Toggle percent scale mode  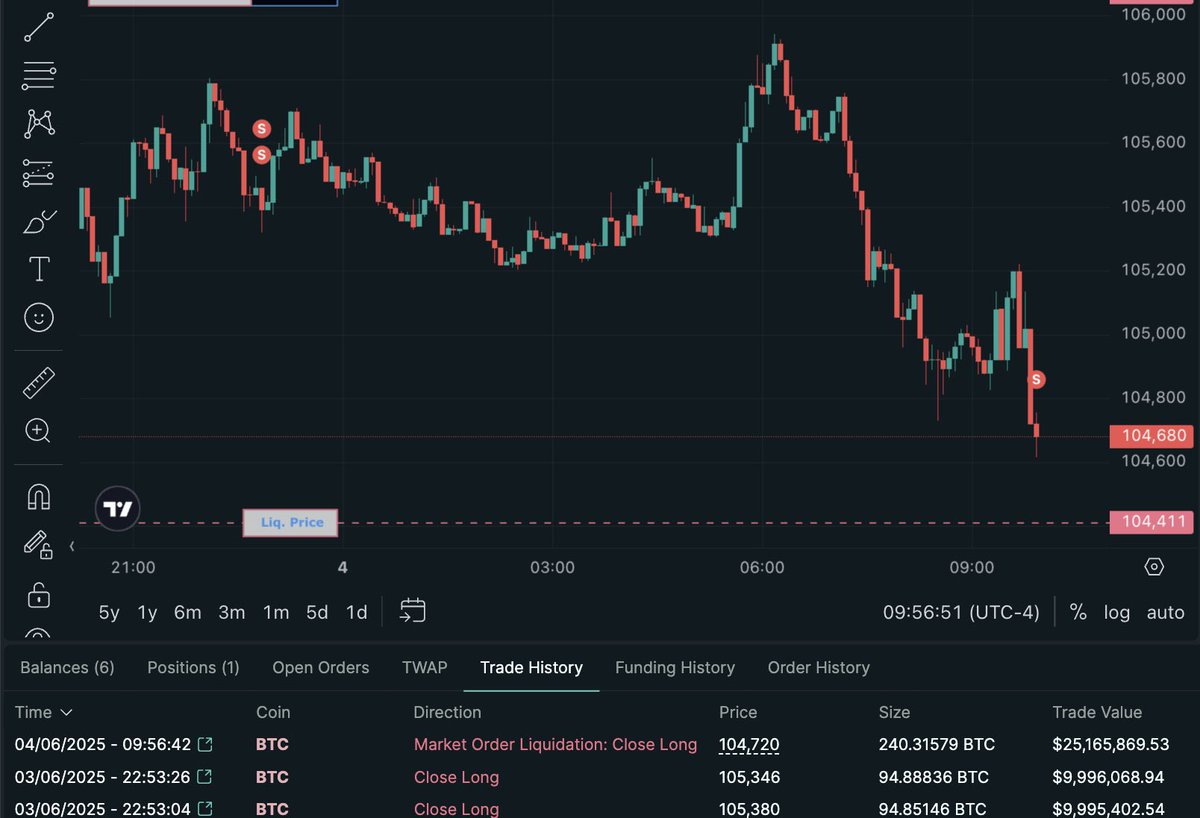click(1080, 612)
